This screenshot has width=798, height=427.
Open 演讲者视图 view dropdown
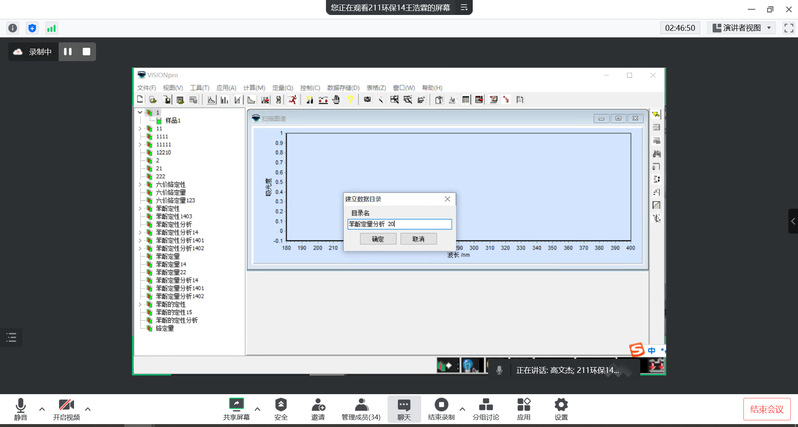pos(746,28)
